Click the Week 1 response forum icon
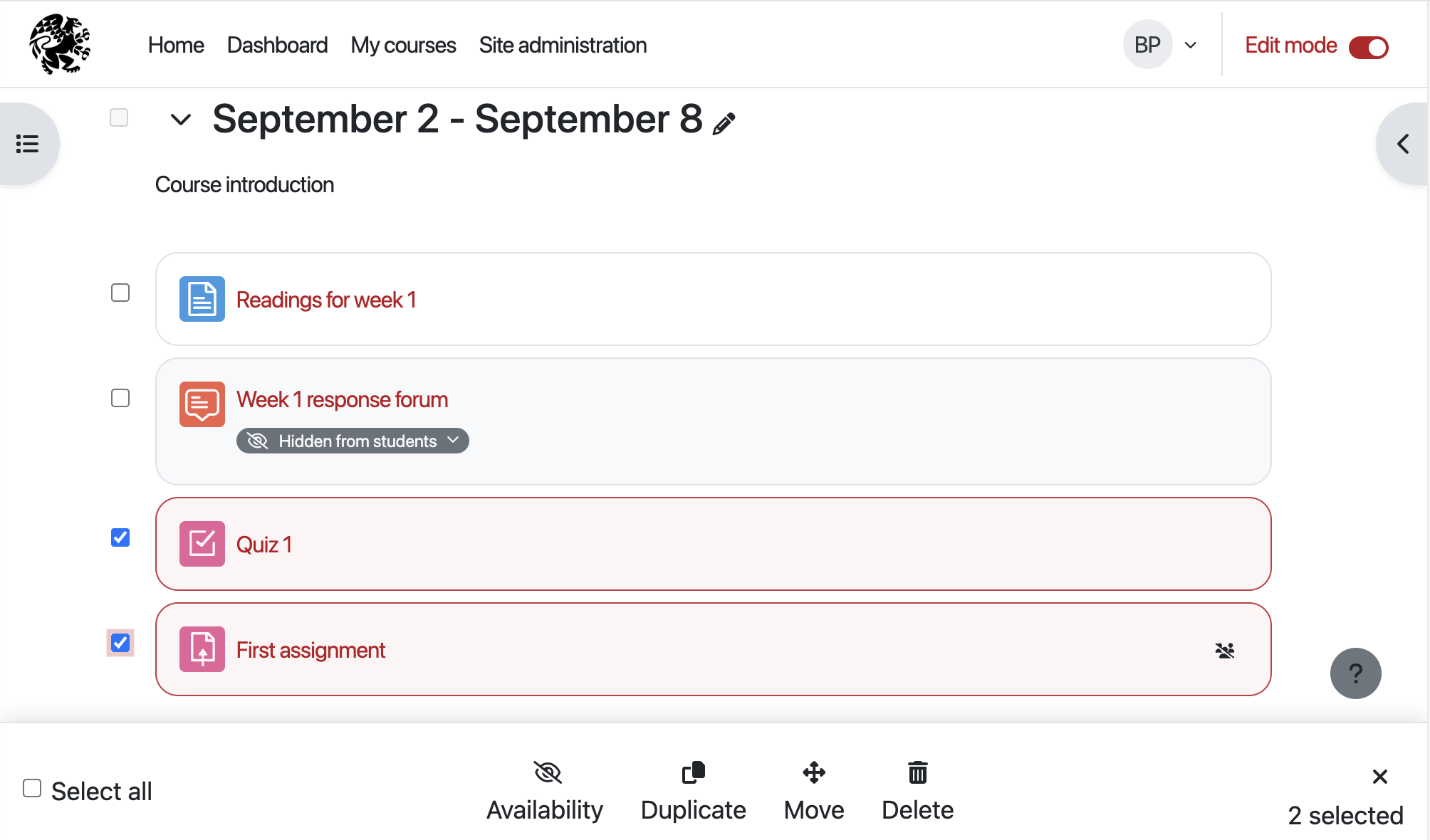1430x840 pixels. [x=202, y=404]
